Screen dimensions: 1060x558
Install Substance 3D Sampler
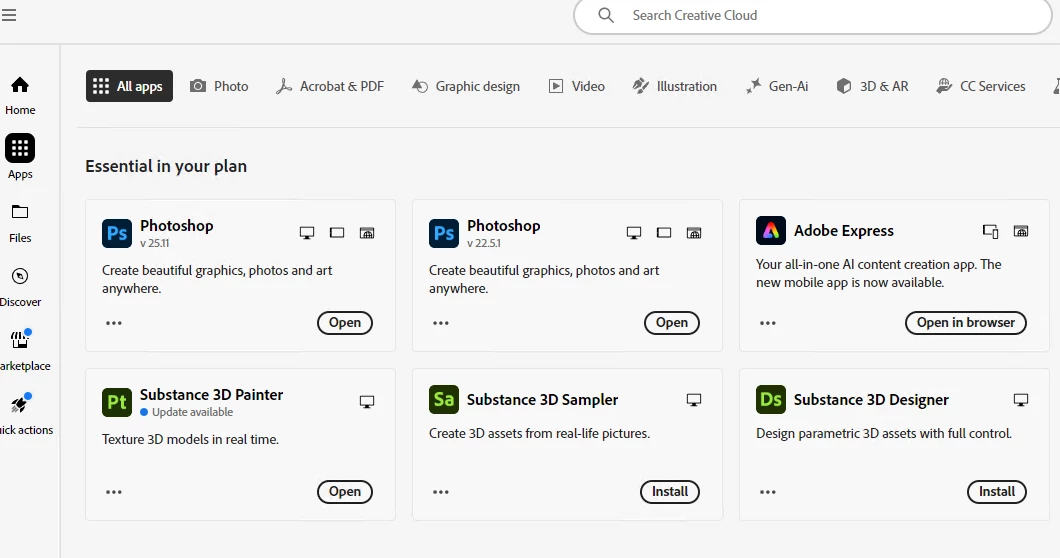pos(670,492)
